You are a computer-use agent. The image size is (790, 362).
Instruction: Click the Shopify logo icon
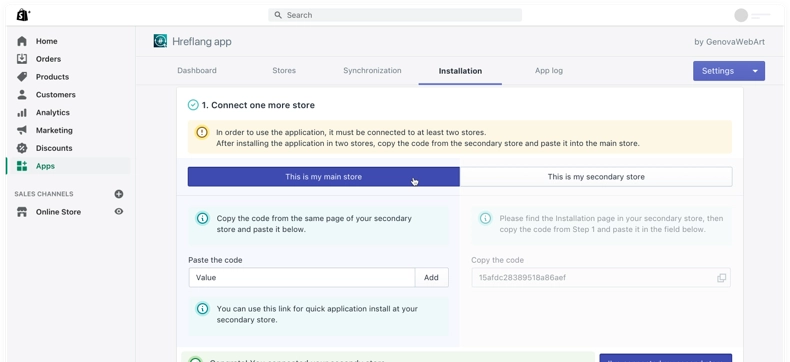pyautogui.click(x=23, y=15)
